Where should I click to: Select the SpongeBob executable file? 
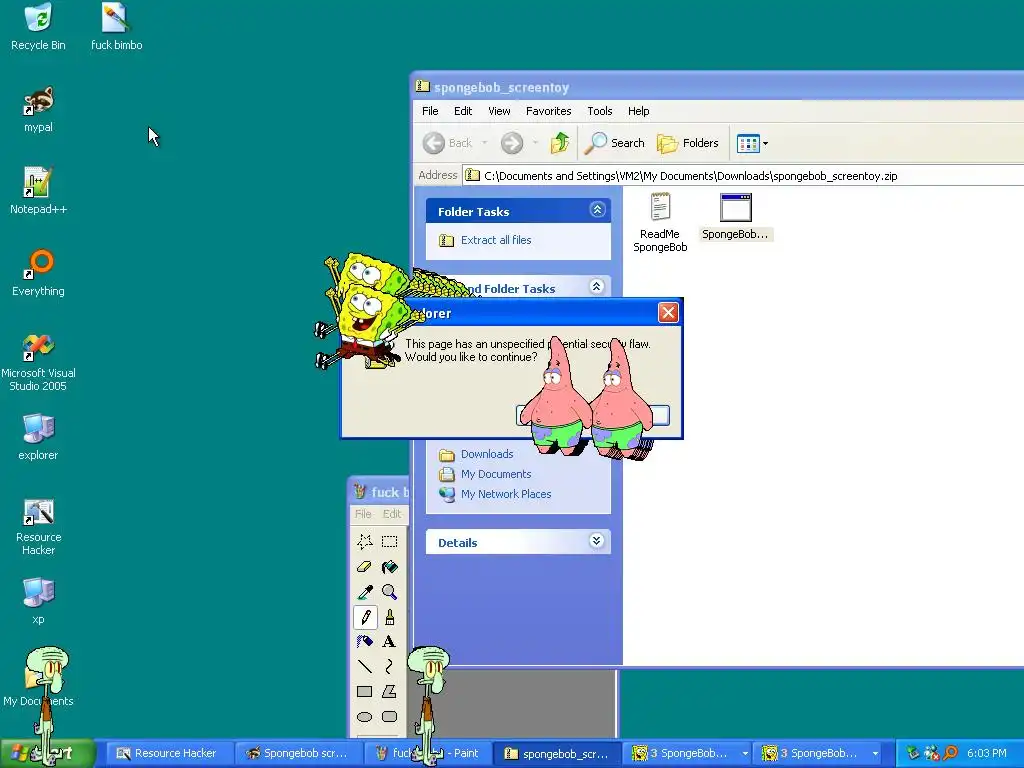coord(735,217)
